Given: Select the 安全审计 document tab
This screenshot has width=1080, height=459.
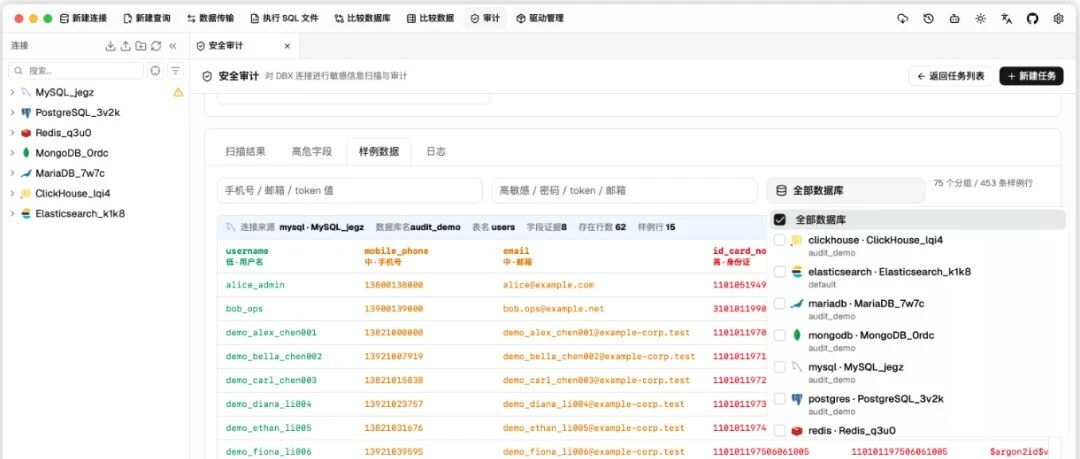Looking at the screenshot, I should (x=245, y=46).
